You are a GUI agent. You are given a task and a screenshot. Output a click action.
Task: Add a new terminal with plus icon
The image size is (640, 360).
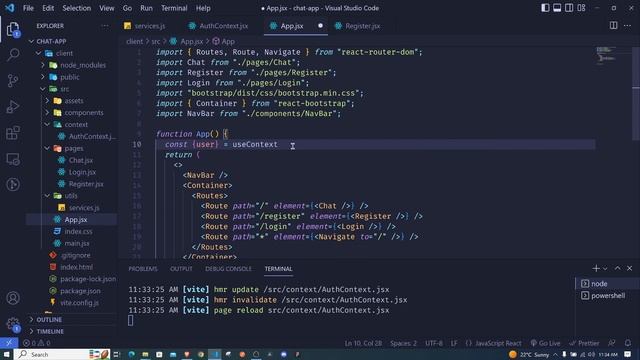596,268
